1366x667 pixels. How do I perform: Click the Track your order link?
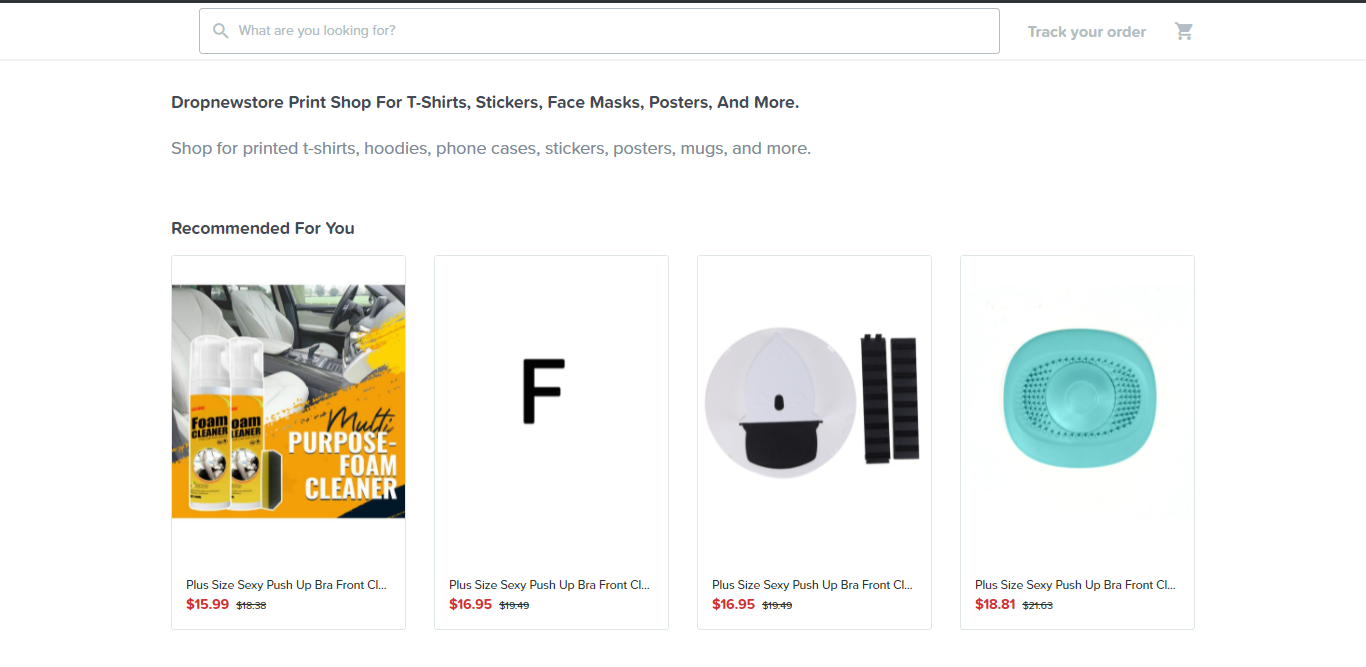pyautogui.click(x=1086, y=32)
